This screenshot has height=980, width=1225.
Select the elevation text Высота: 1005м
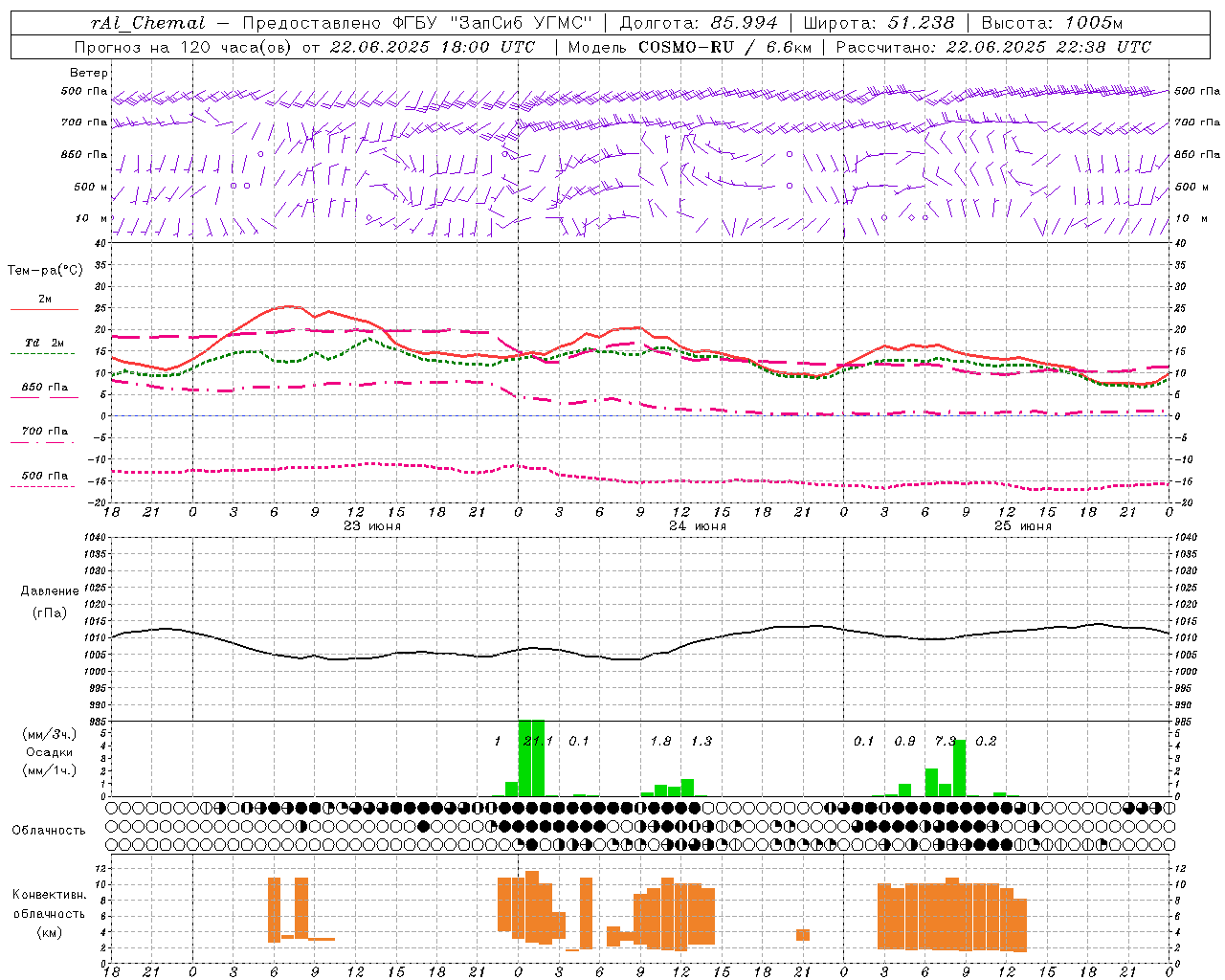point(1052,23)
